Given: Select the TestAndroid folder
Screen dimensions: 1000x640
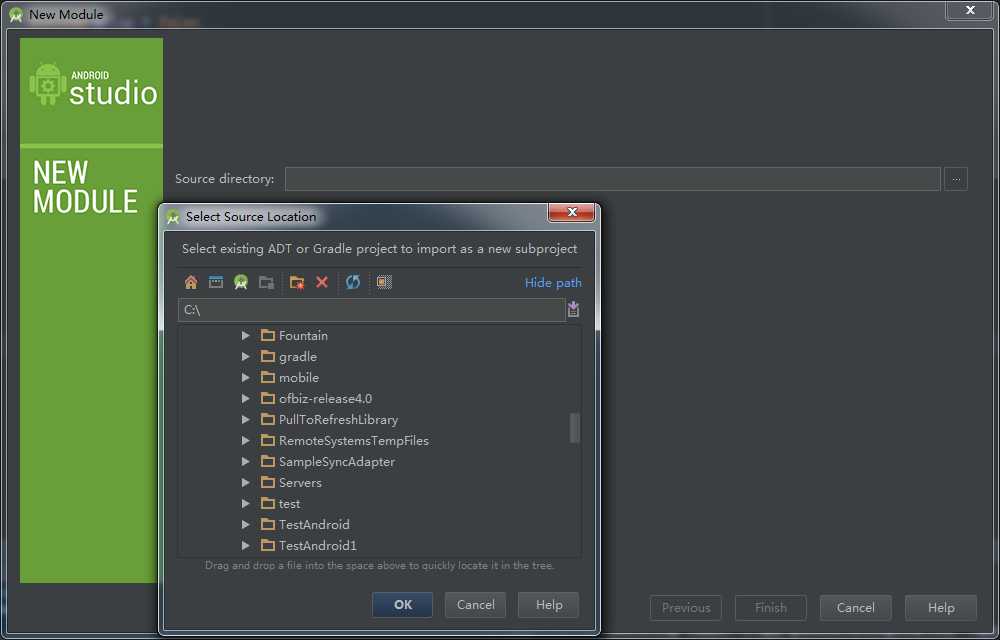Looking at the screenshot, I should (305, 525).
